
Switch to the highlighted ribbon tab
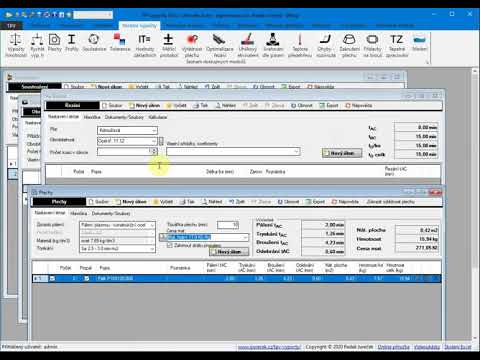pyautogui.click(x=139, y=26)
